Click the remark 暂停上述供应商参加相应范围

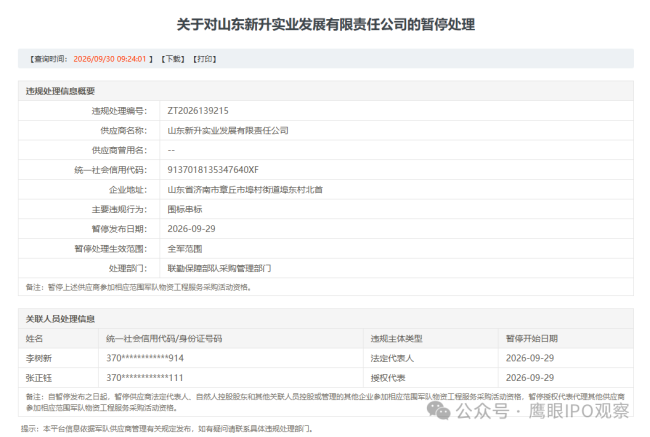pyautogui.click(x=138, y=287)
